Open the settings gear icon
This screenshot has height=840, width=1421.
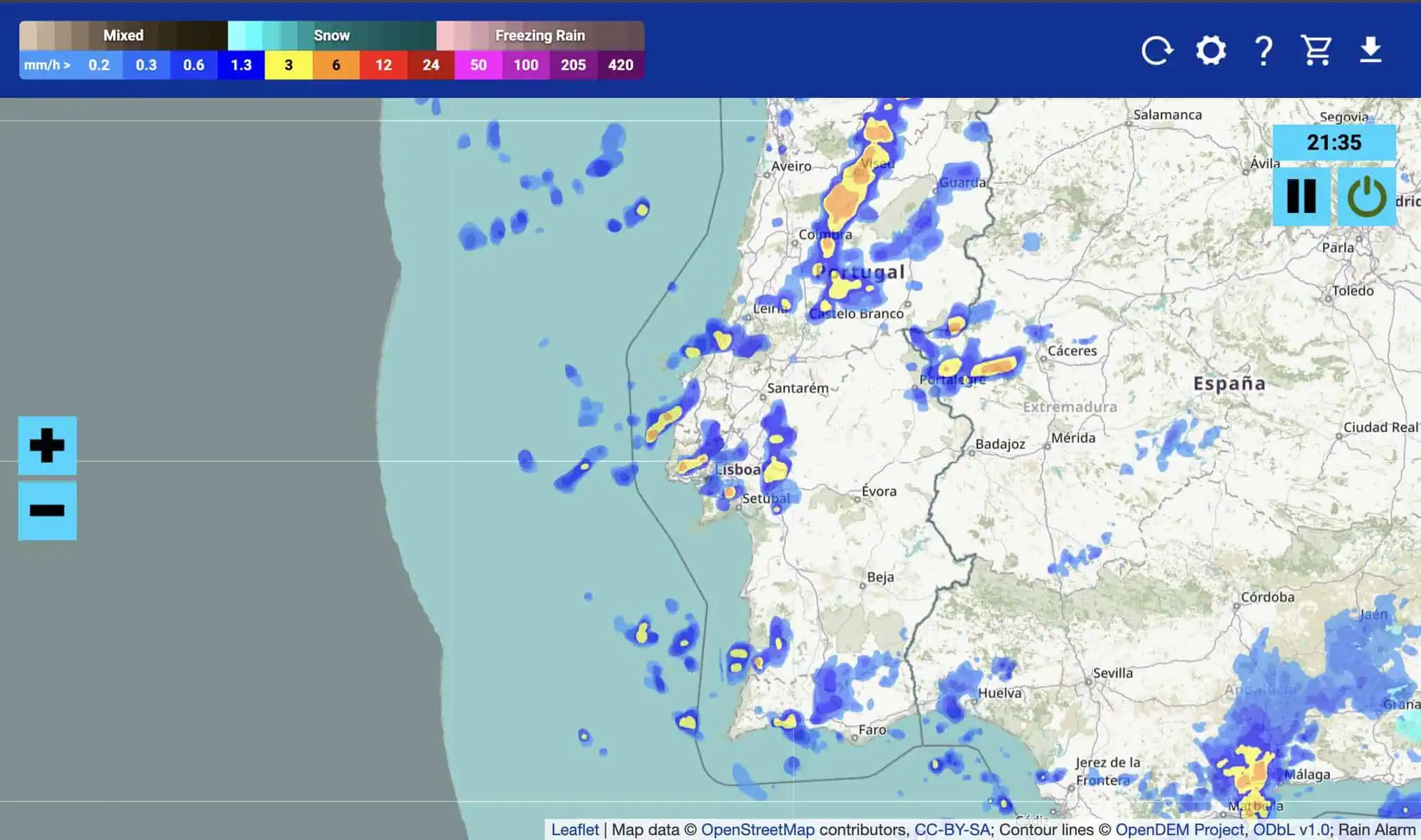pos(1211,50)
